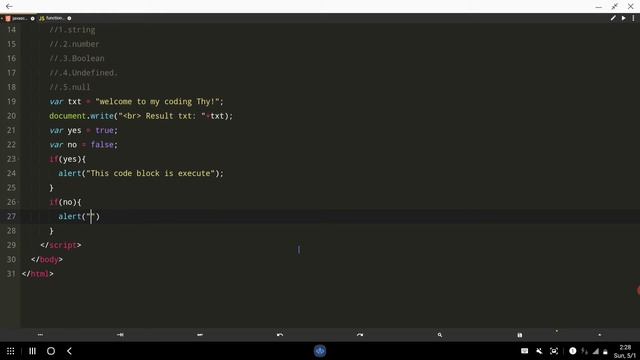Viewport: 640px width, 360px height.
Task: Open the recent apps view
Action: click(x=32, y=351)
